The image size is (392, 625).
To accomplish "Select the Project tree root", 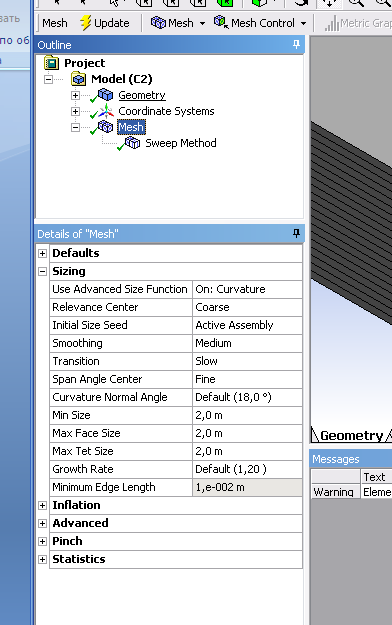I will click(x=85, y=63).
